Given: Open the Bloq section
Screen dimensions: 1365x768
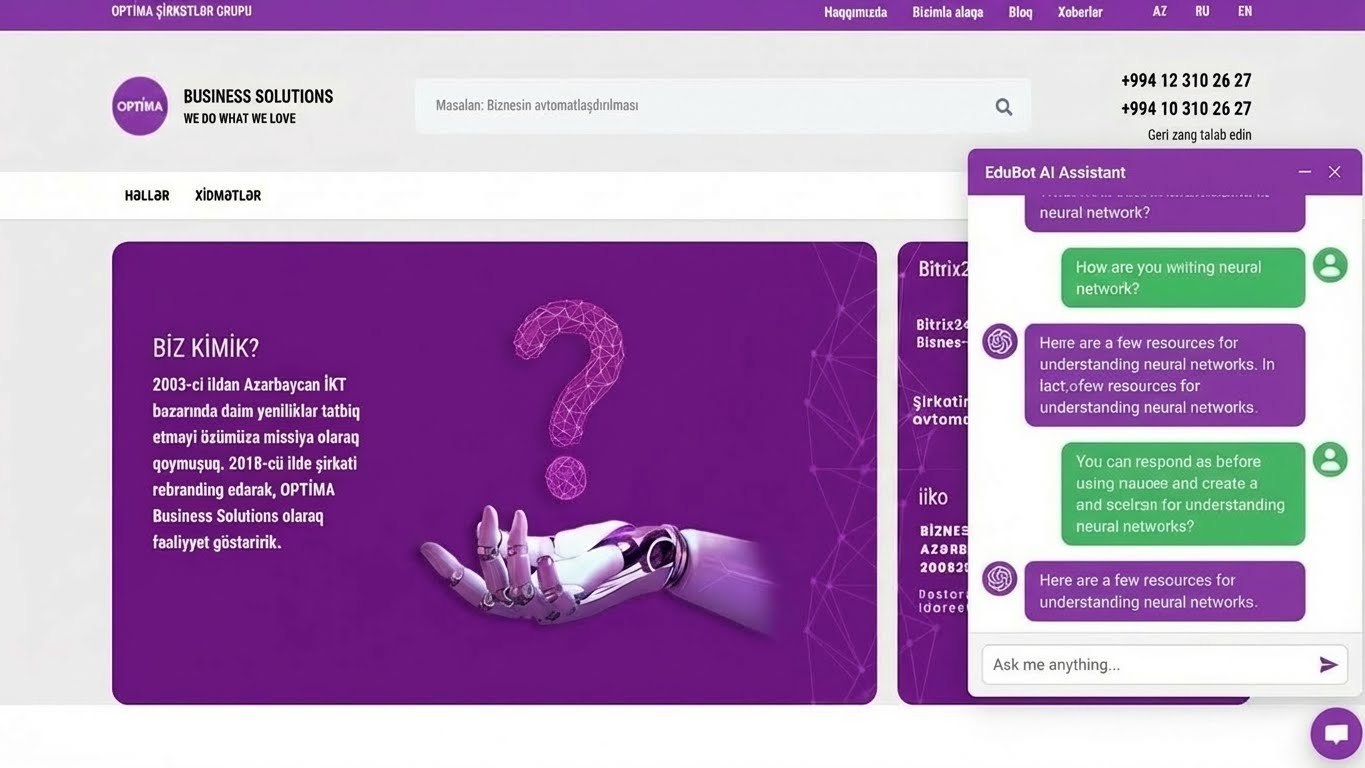Looking at the screenshot, I should (1020, 11).
